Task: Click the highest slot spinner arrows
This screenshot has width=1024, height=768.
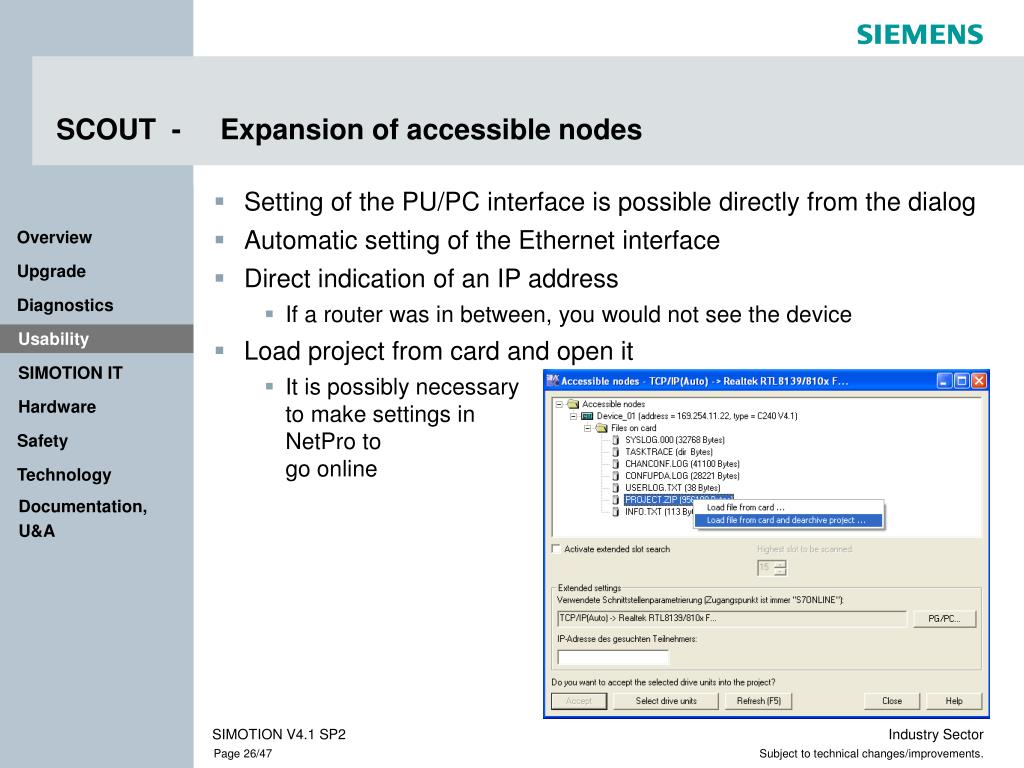Action: coord(780,568)
